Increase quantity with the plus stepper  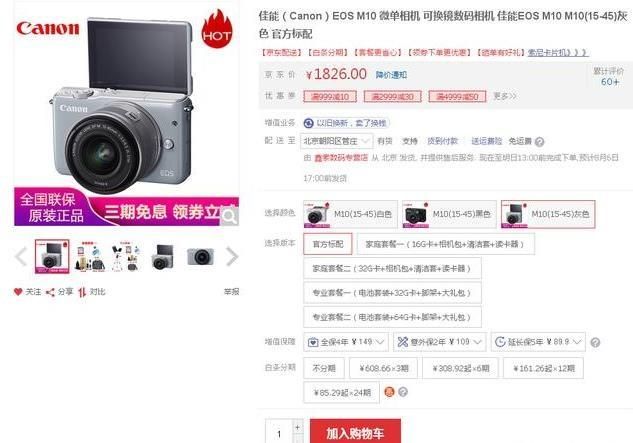click(298, 427)
